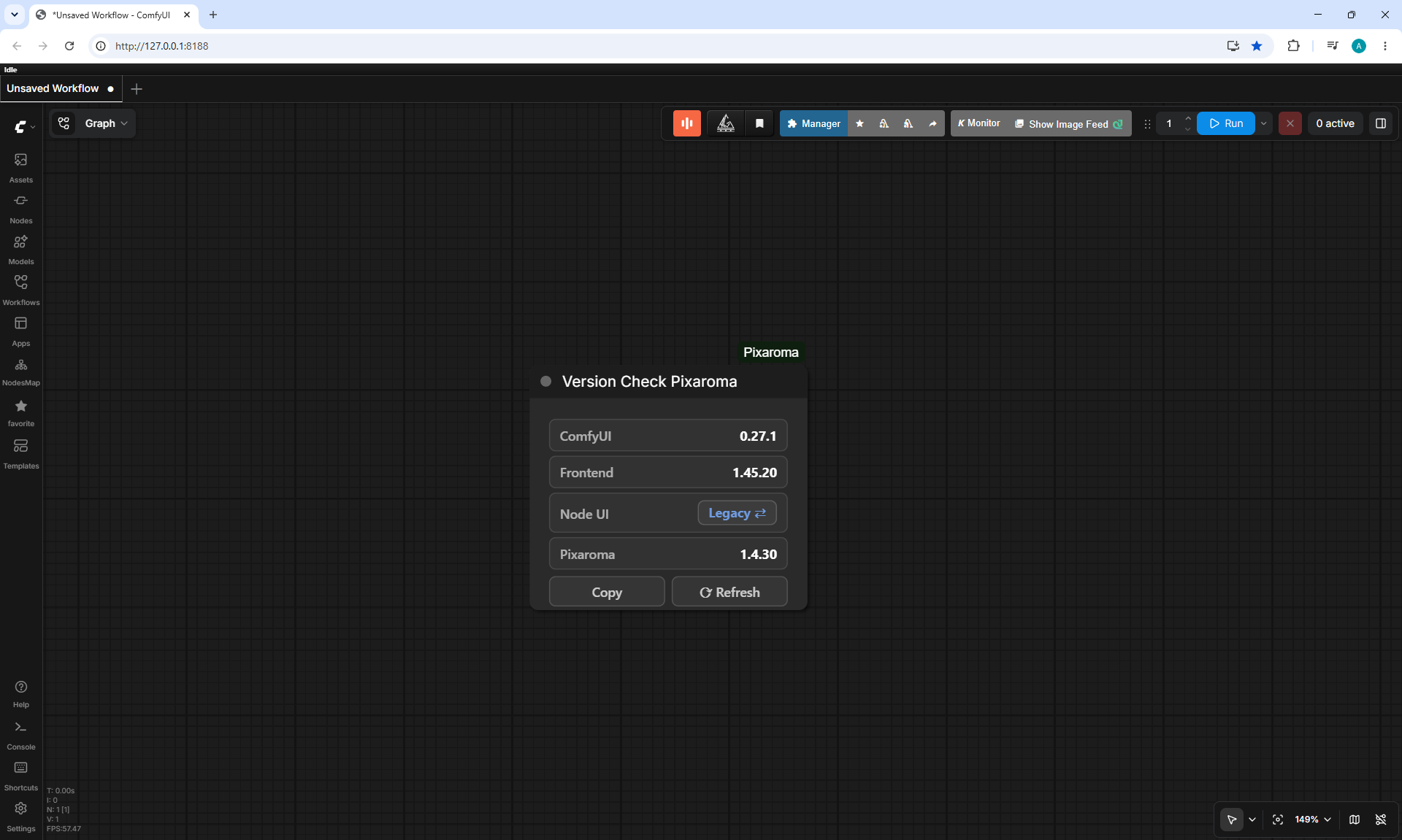
Task: Increase the batch count value
Action: pos(1188,118)
